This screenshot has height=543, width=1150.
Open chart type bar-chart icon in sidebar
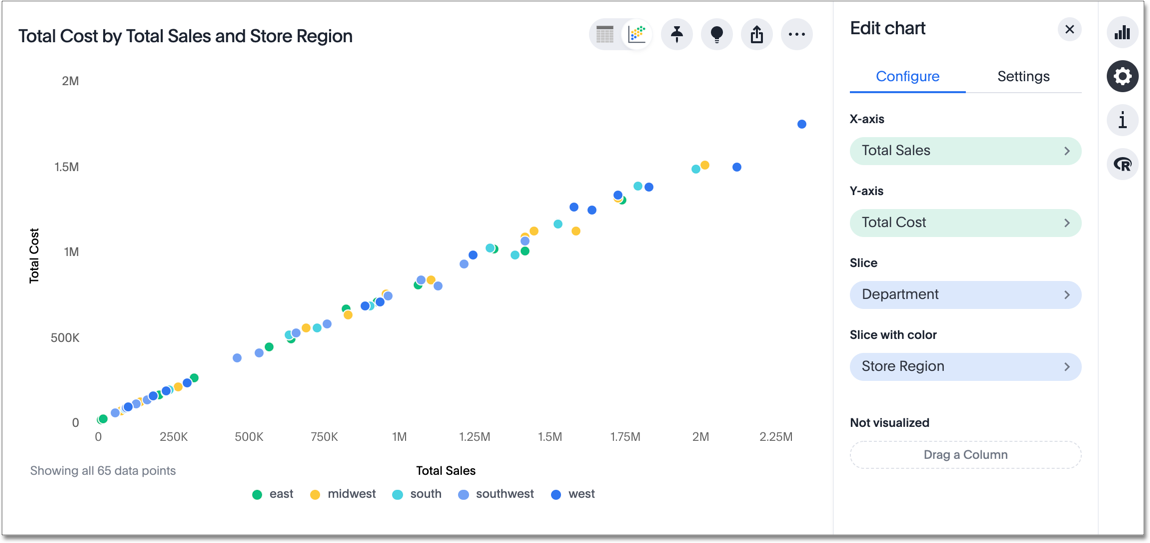point(1122,33)
